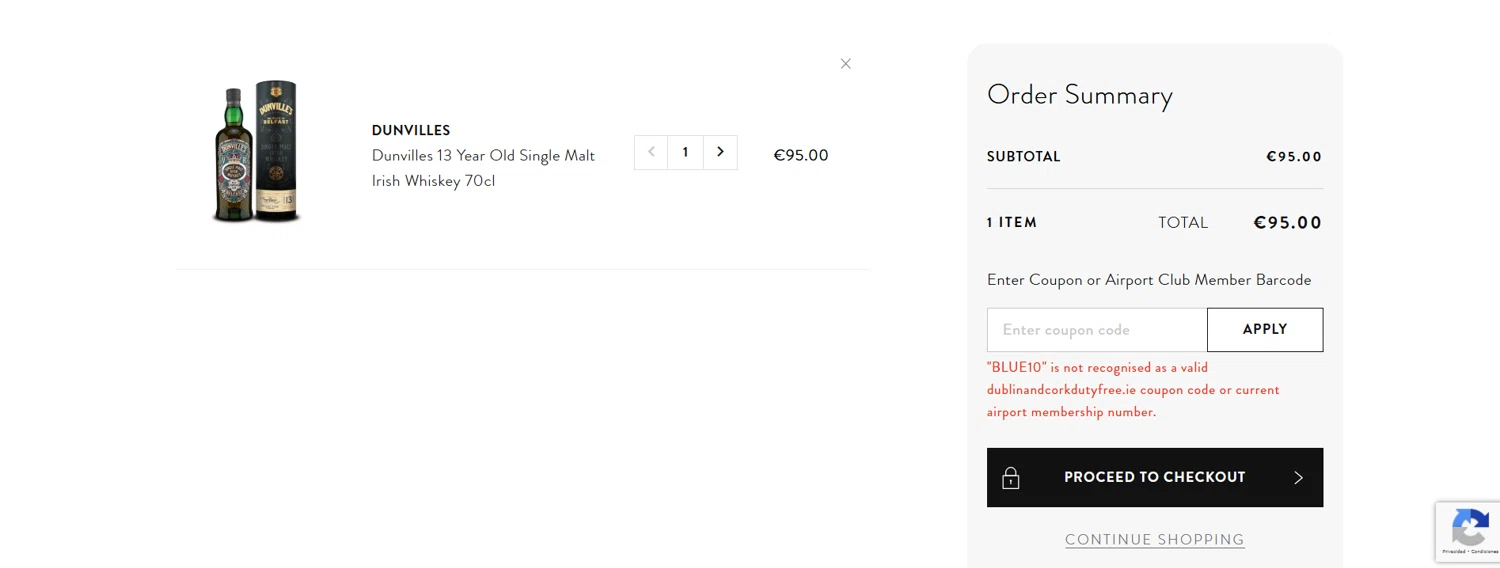The image size is (1500, 568).
Task: Decrease the whiskey quantity with left arrow
Action: 651,153
